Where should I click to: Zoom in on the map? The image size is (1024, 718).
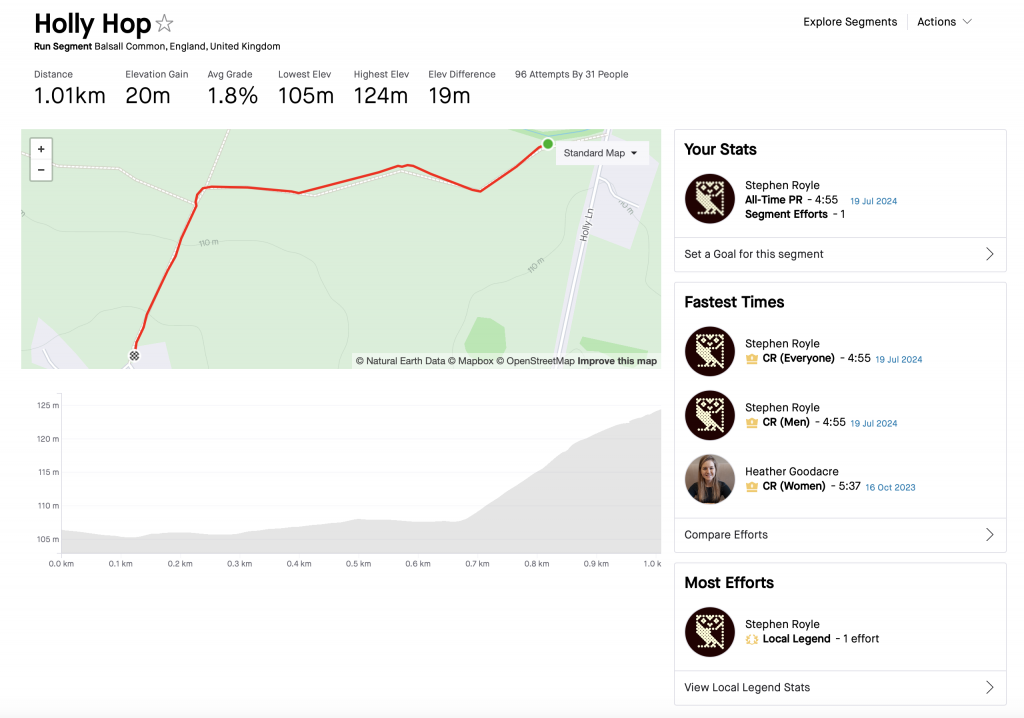(x=41, y=150)
